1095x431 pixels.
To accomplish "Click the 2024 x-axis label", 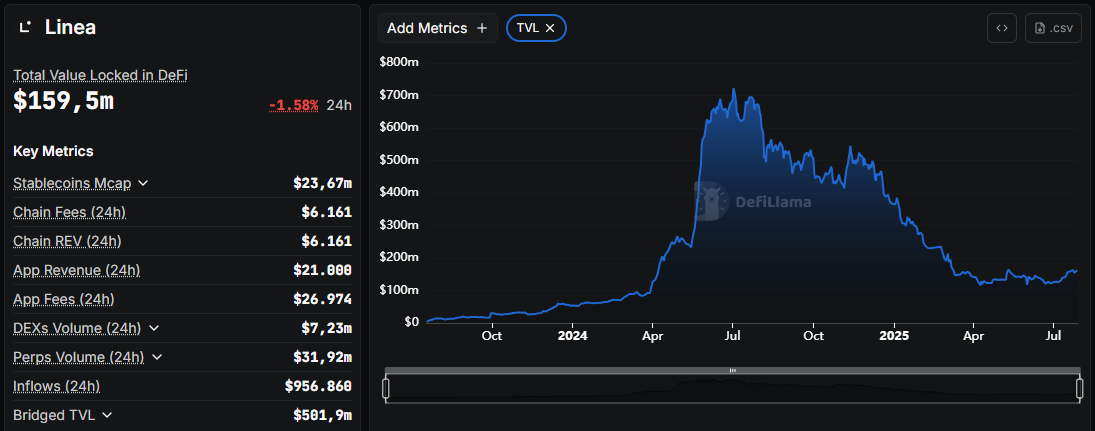I will pyautogui.click(x=572, y=335).
